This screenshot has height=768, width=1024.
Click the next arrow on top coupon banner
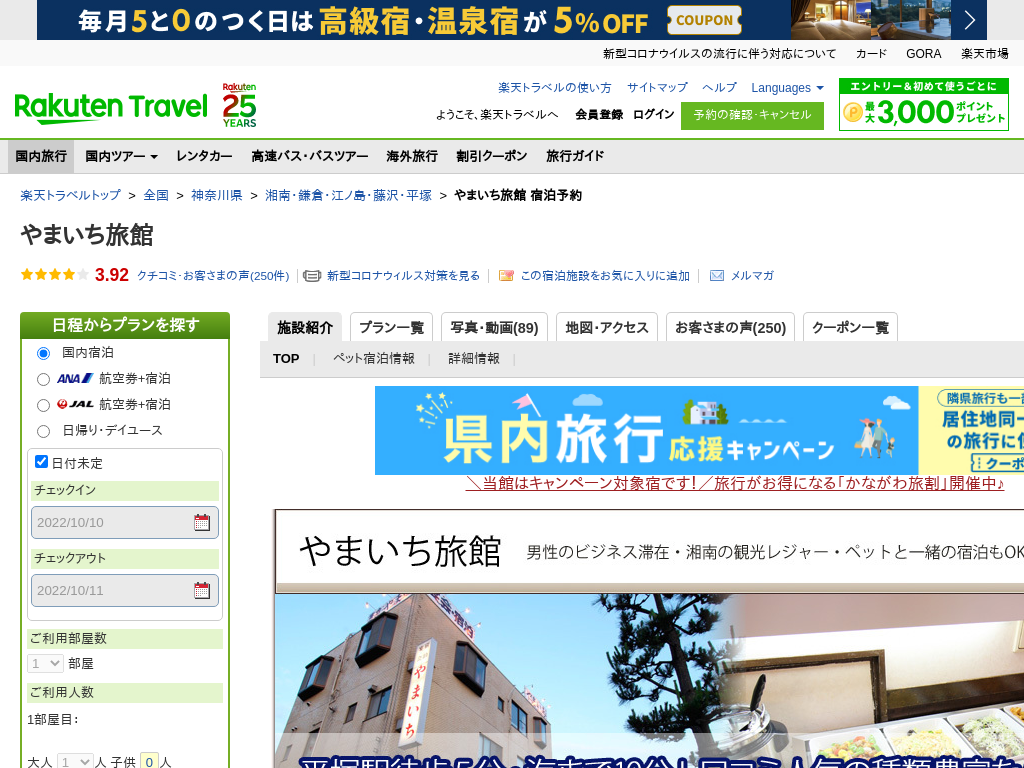pos(970,20)
